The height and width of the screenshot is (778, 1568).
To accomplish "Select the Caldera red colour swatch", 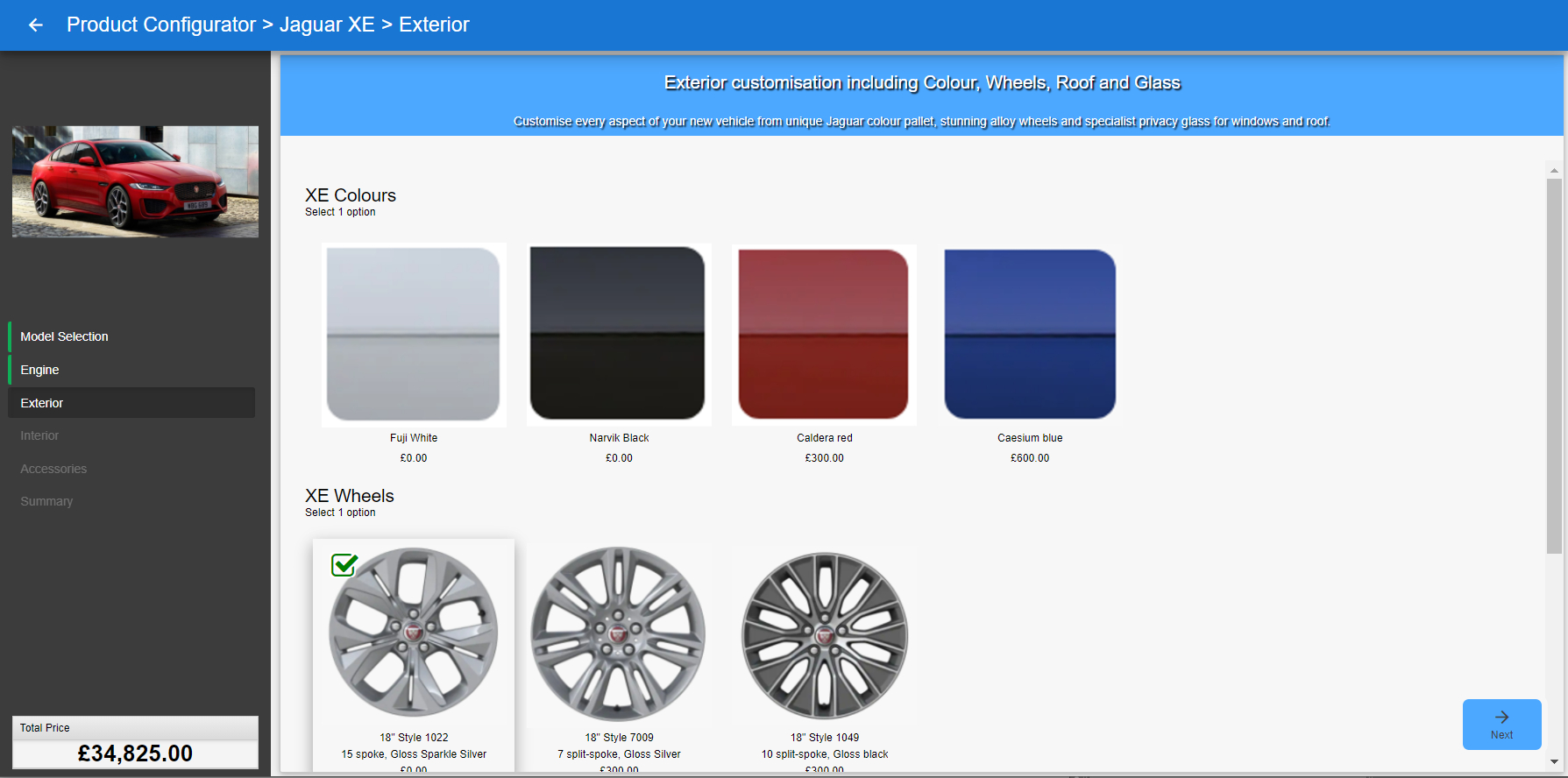I will pyautogui.click(x=824, y=334).
